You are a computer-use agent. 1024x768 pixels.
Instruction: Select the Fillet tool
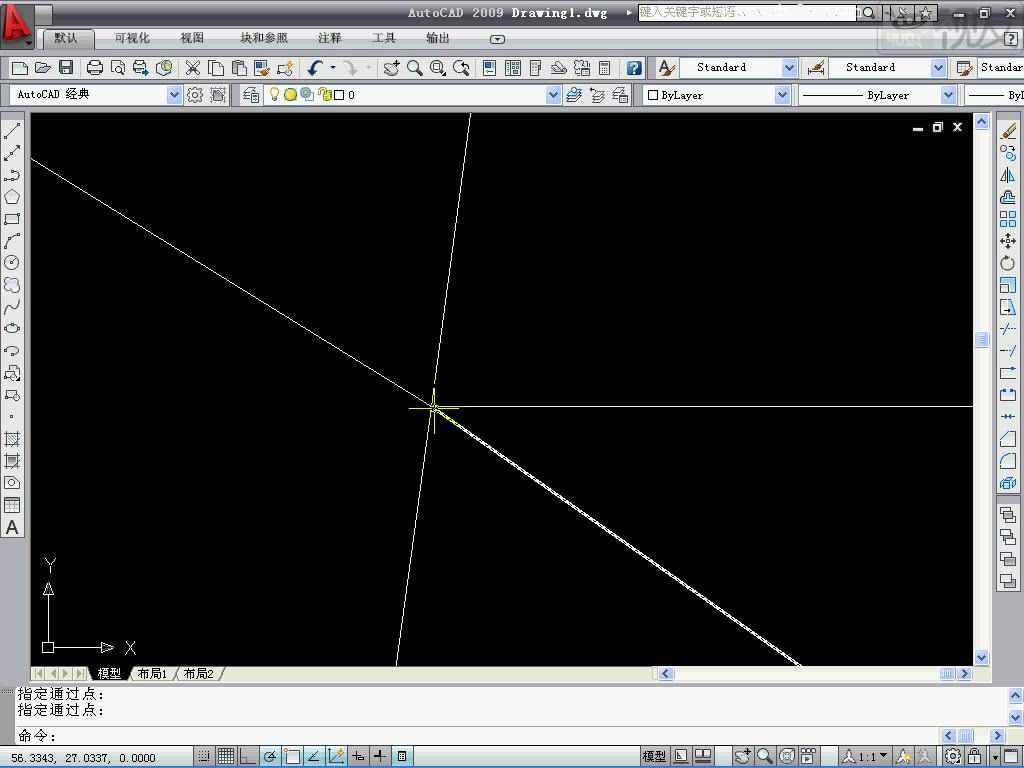1008,461
